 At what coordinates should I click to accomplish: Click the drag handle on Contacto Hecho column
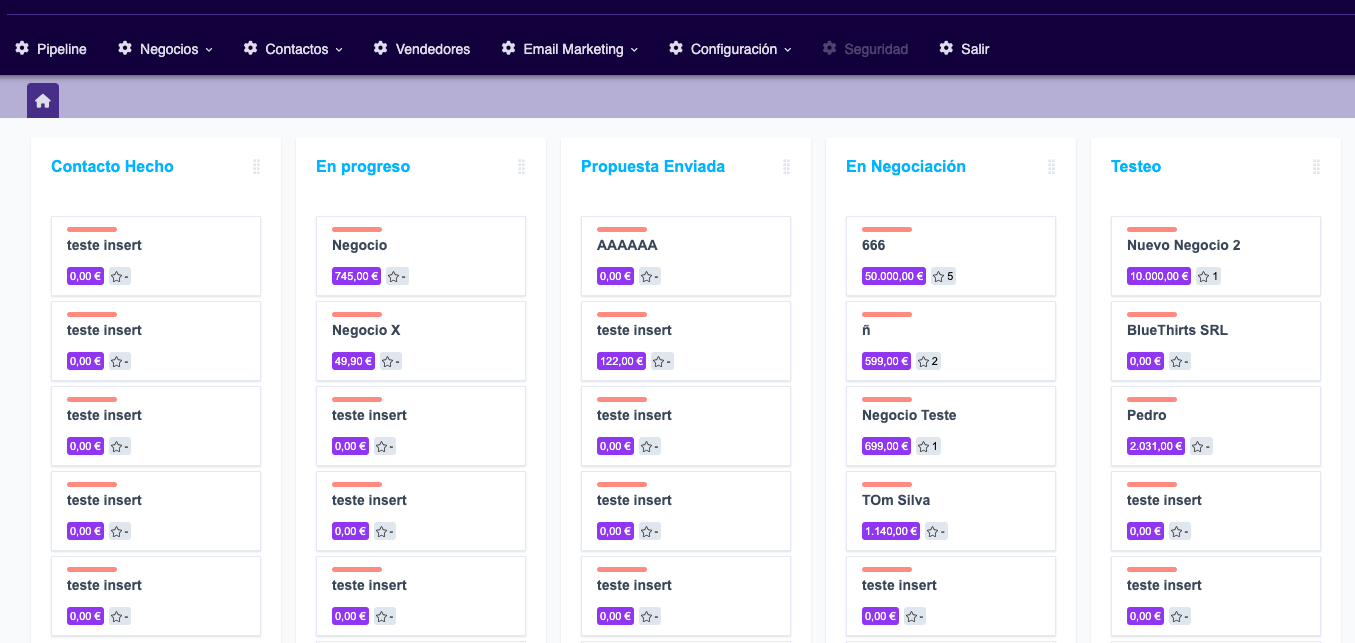(x=256, y=167)
